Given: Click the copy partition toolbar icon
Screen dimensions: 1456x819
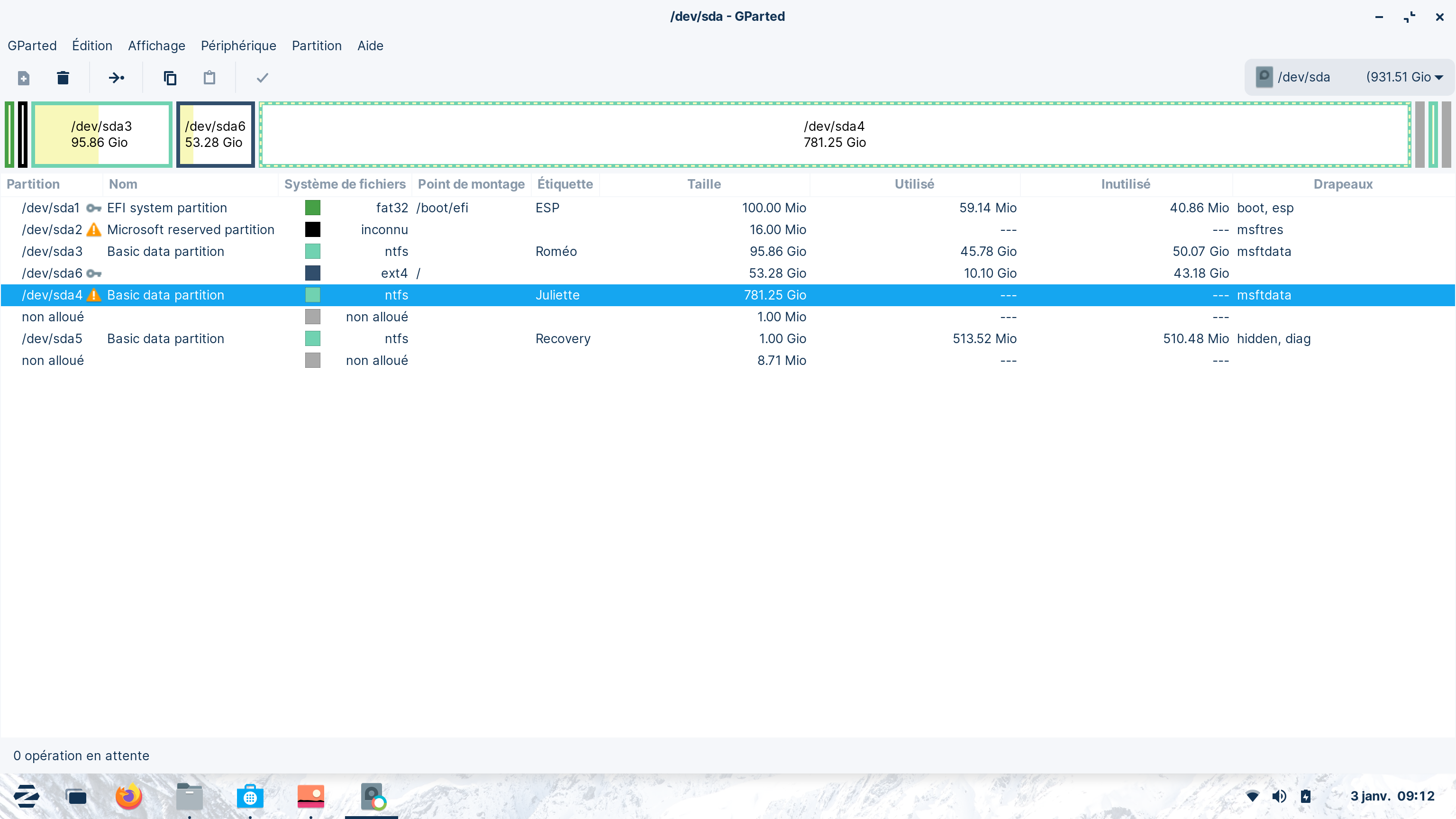Looking at the screenshot, I should pyautogui.click(x=170, y=78).
